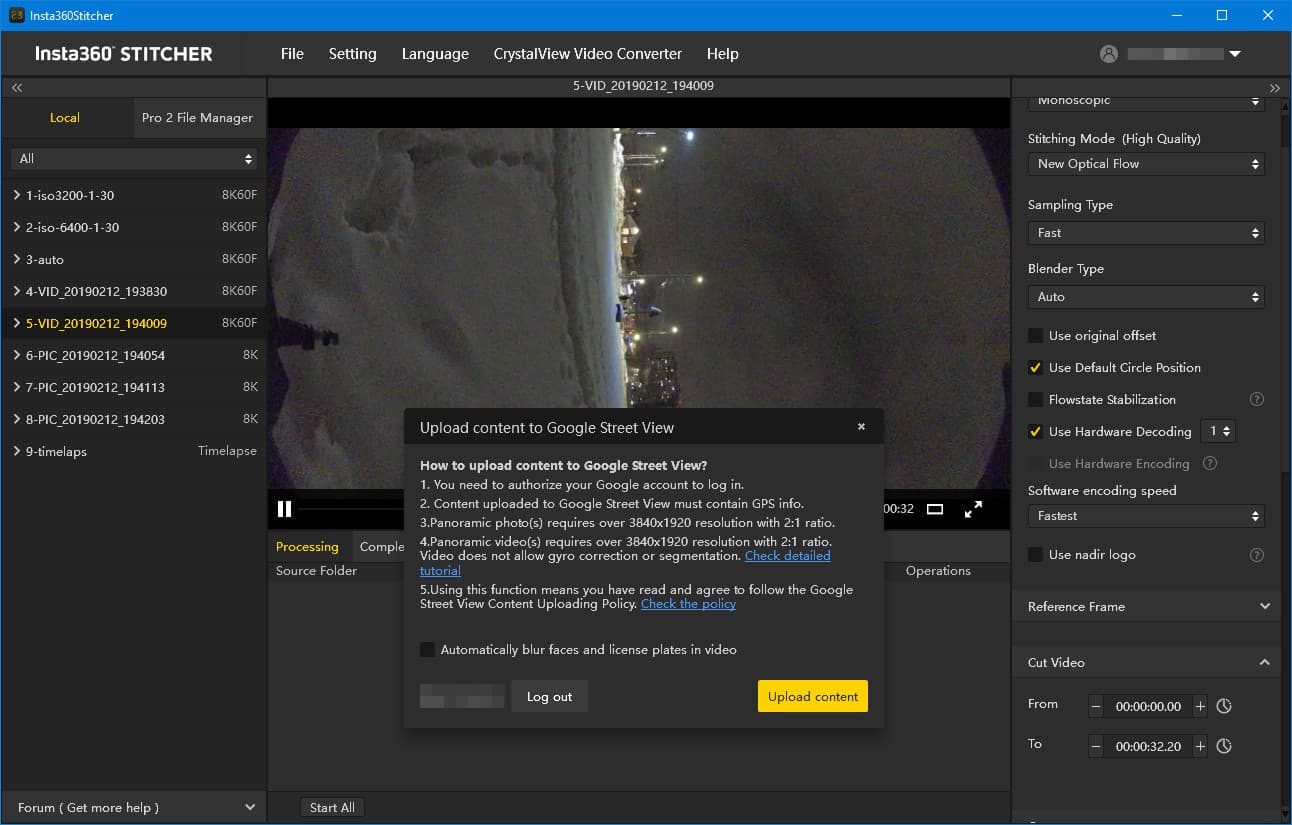Click the Upload content button
Image resolution: width=1292 pixels, height=825 pixels.
(x=812, y=697)
